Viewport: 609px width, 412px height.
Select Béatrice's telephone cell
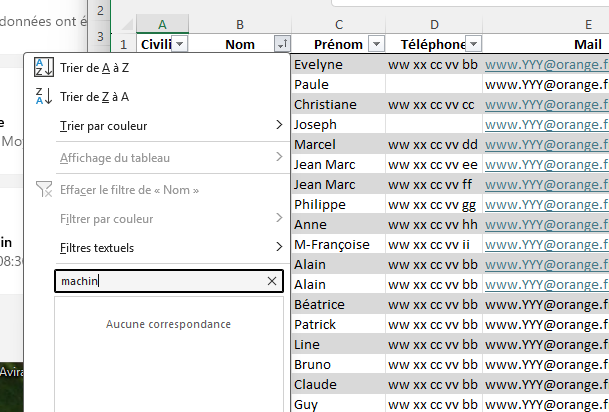[433, 305]
